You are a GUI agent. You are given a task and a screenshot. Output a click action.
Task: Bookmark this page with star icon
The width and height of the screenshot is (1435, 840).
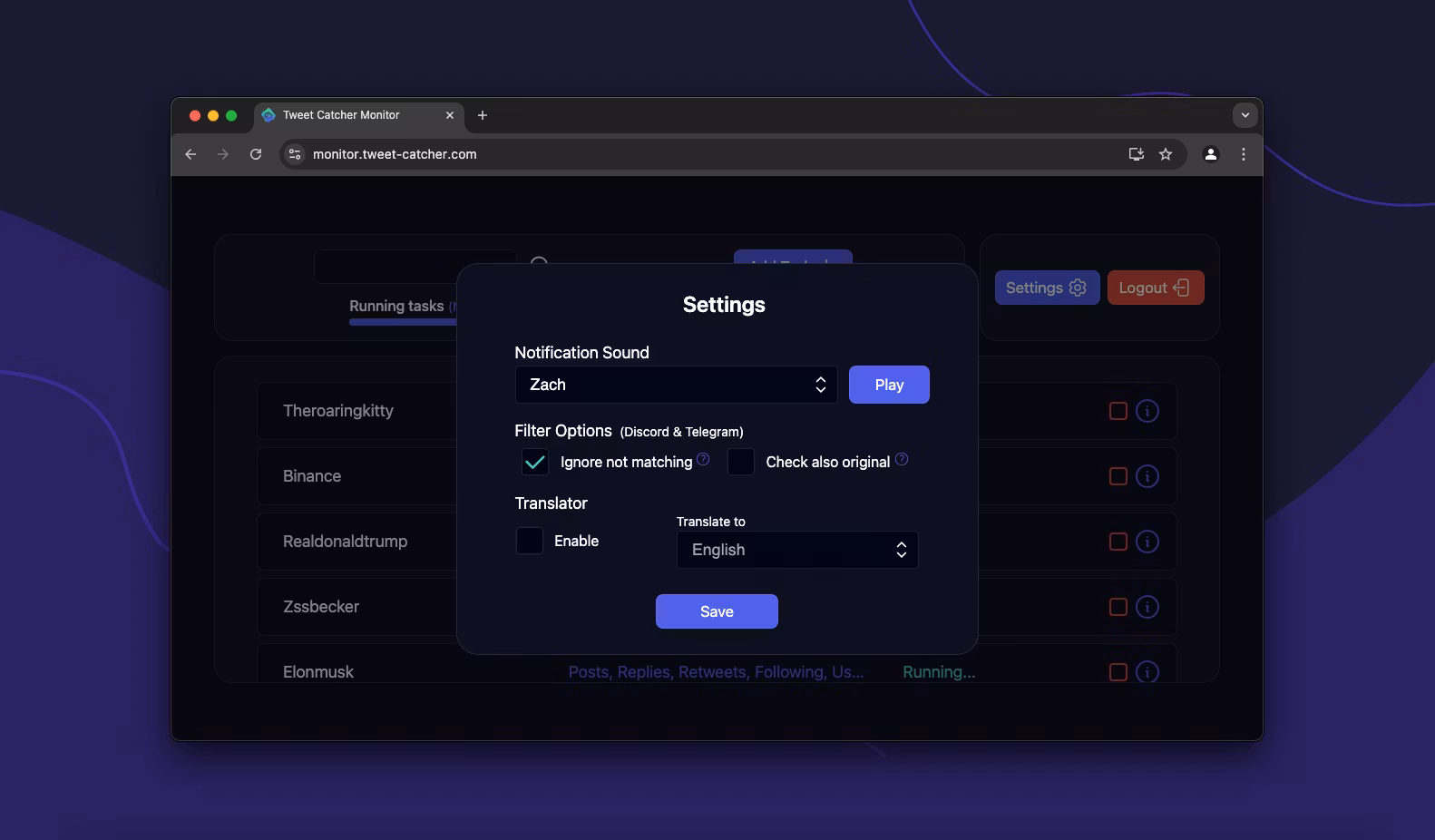1166,154
